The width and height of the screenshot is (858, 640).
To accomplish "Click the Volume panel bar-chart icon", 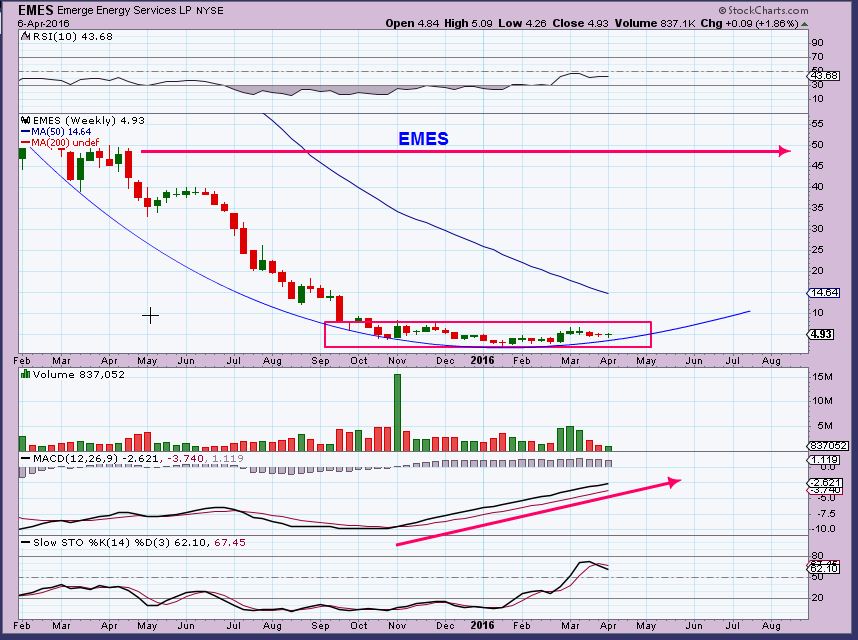I will click(26, 375).
